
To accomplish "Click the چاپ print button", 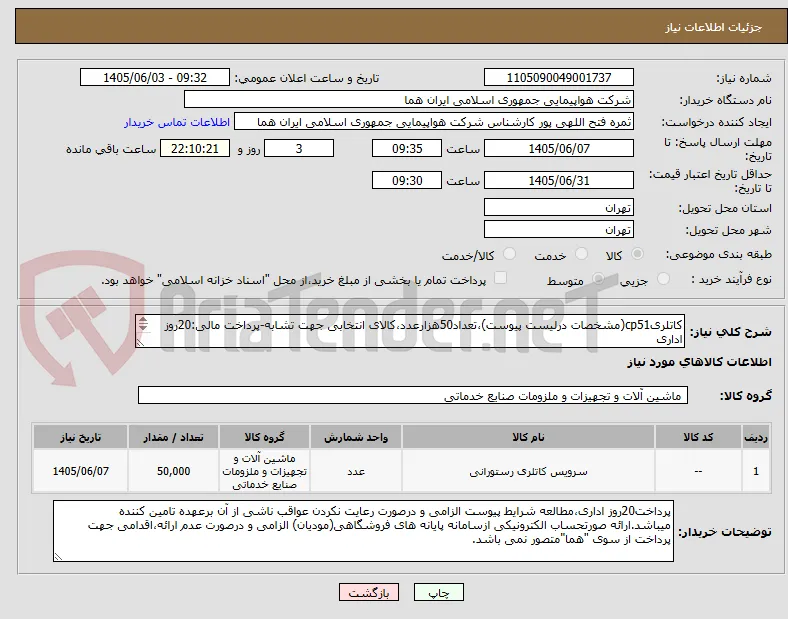I will (x=438, y=592).
